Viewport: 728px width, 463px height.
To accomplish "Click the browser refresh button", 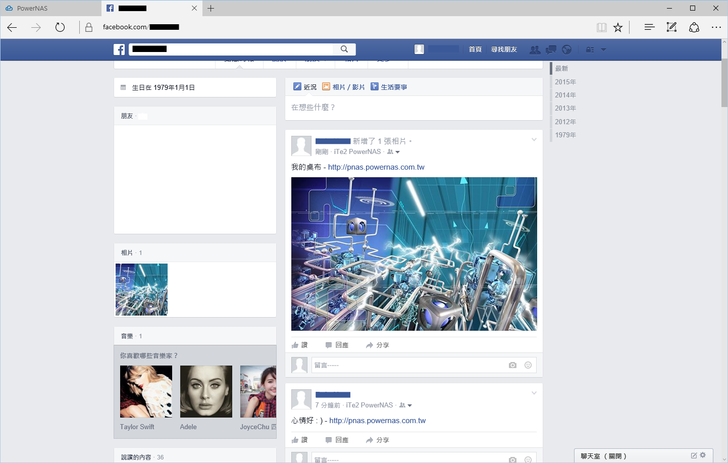I will (60, 27).
